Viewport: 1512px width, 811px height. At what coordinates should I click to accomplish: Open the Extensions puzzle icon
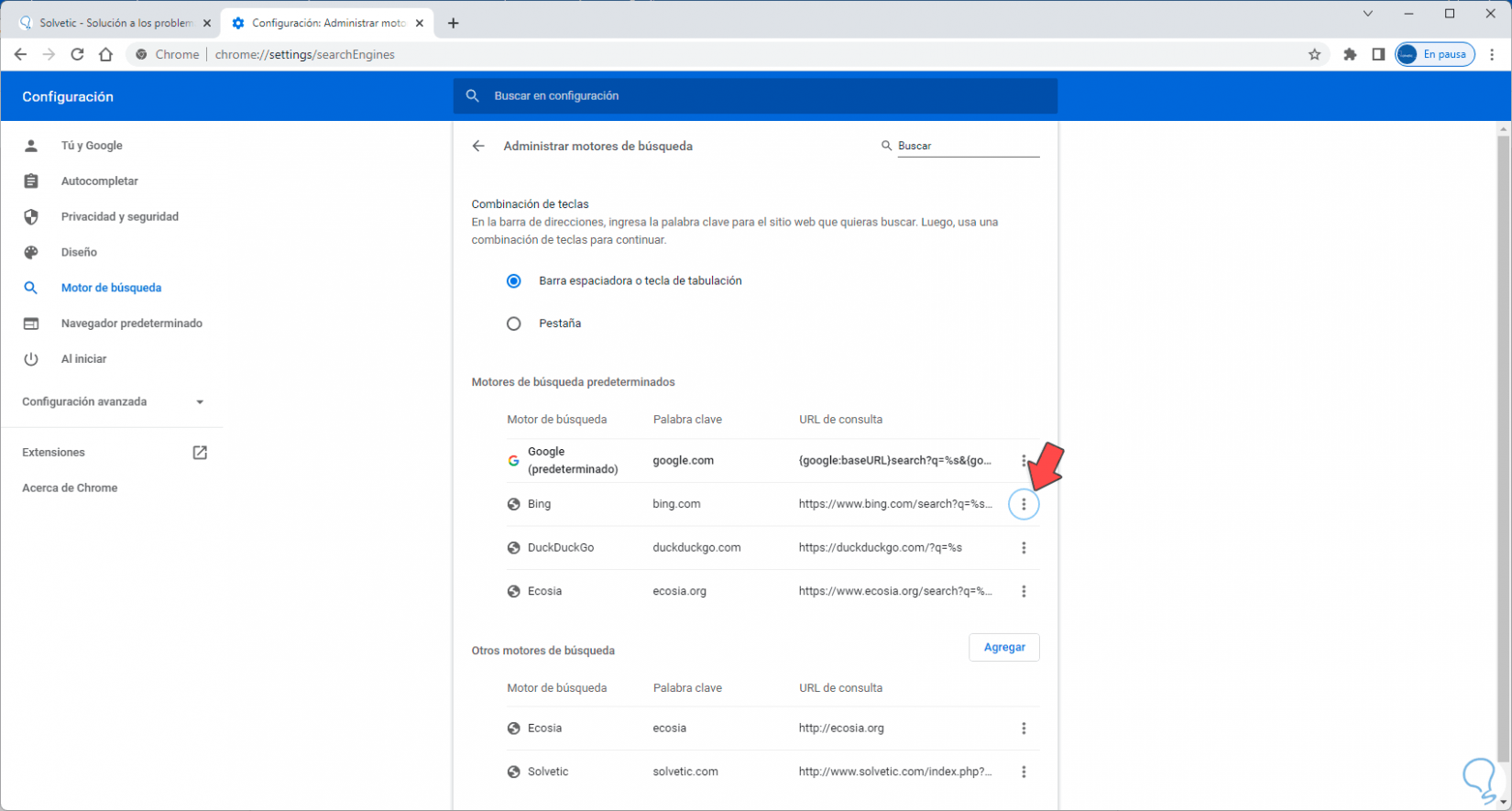[1350, 54]
